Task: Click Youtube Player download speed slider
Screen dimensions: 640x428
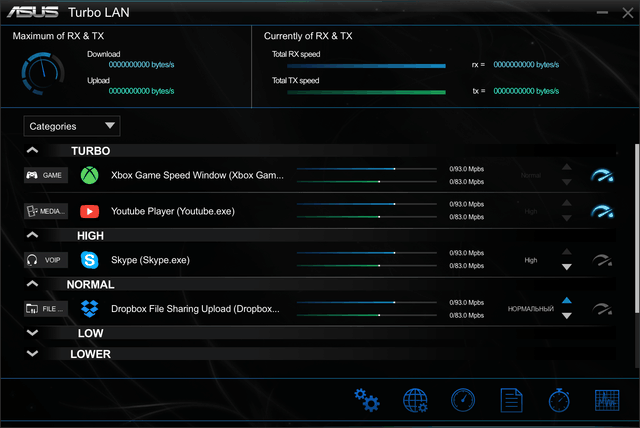Action: (x=367, y=204)
